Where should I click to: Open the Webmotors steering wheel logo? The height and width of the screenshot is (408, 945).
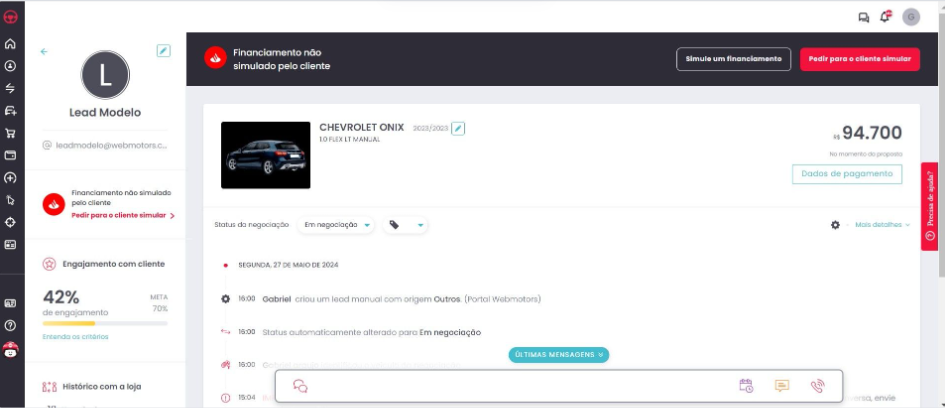pyautogui.click(x=10, y=17)
